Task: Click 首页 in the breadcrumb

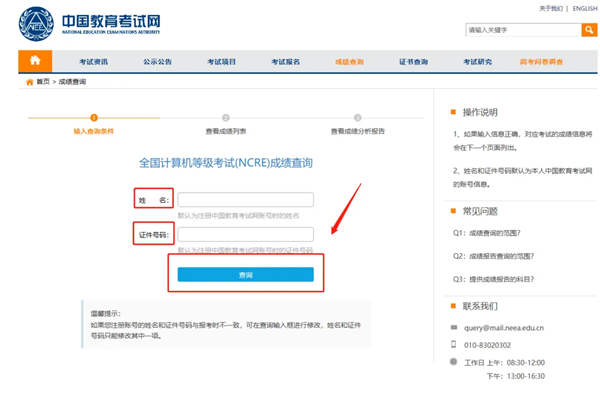Action: 43,82
